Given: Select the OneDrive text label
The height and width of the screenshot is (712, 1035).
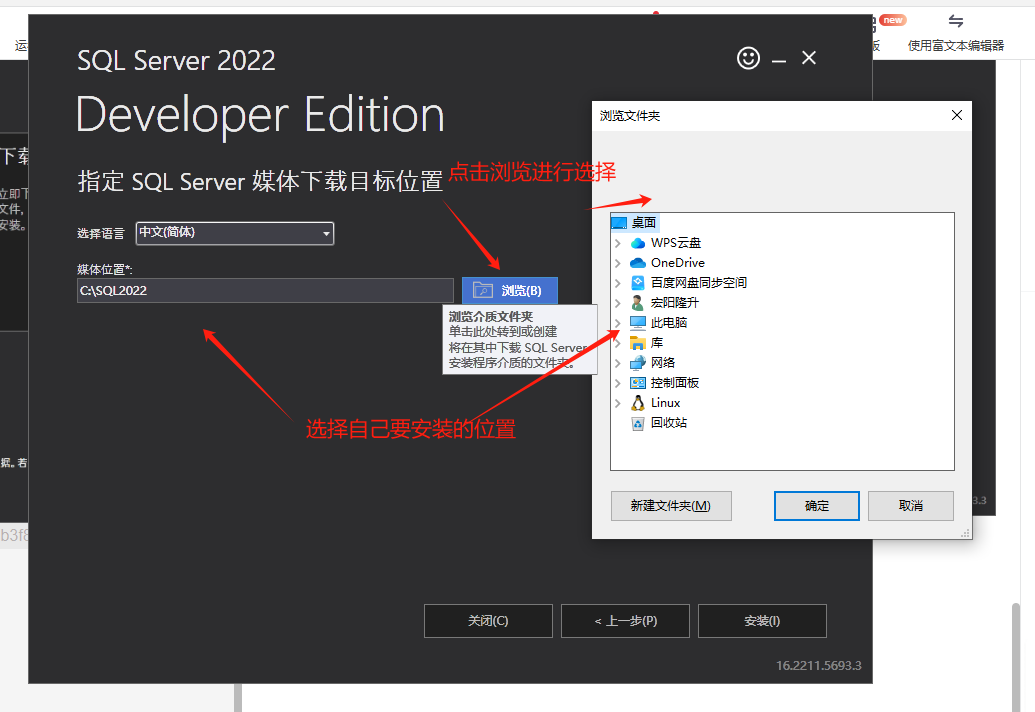Looking at the screenshot, I should pos(677,263).
